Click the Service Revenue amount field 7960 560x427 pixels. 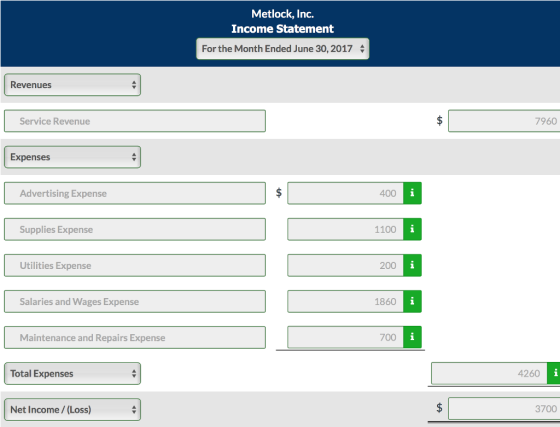click(504, 121)
